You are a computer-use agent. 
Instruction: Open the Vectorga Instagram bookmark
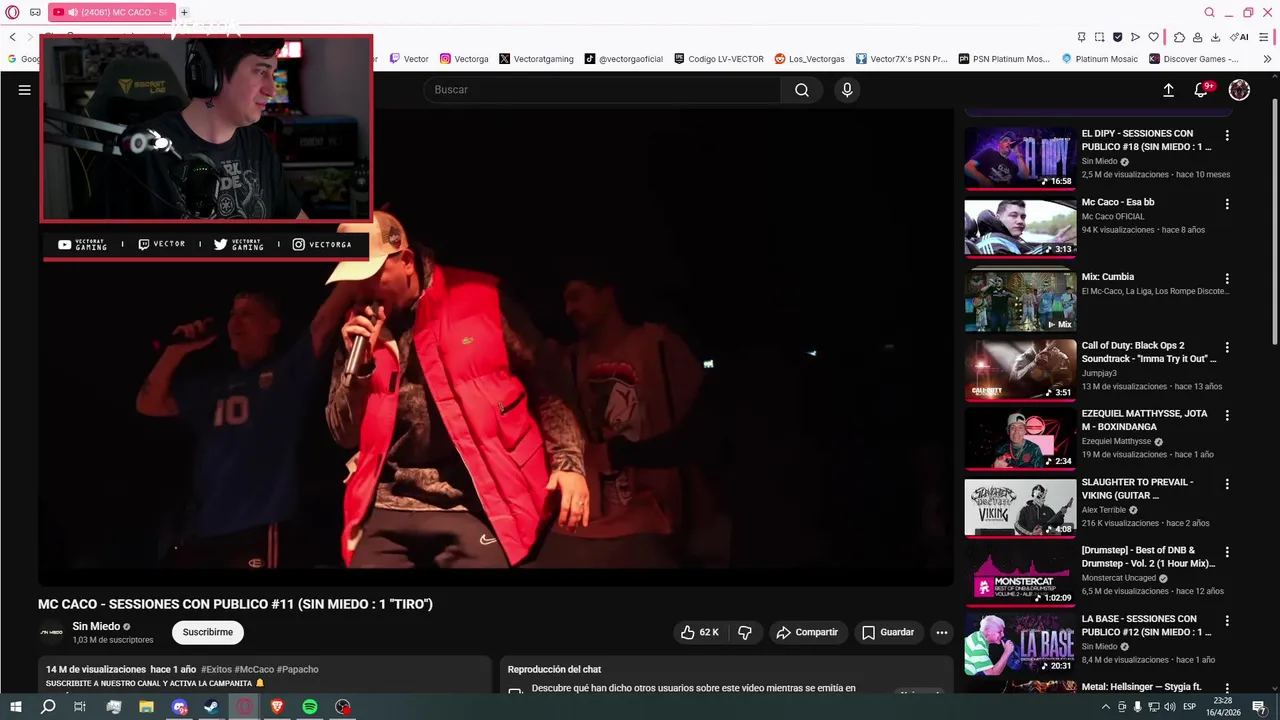pos(464,59)
